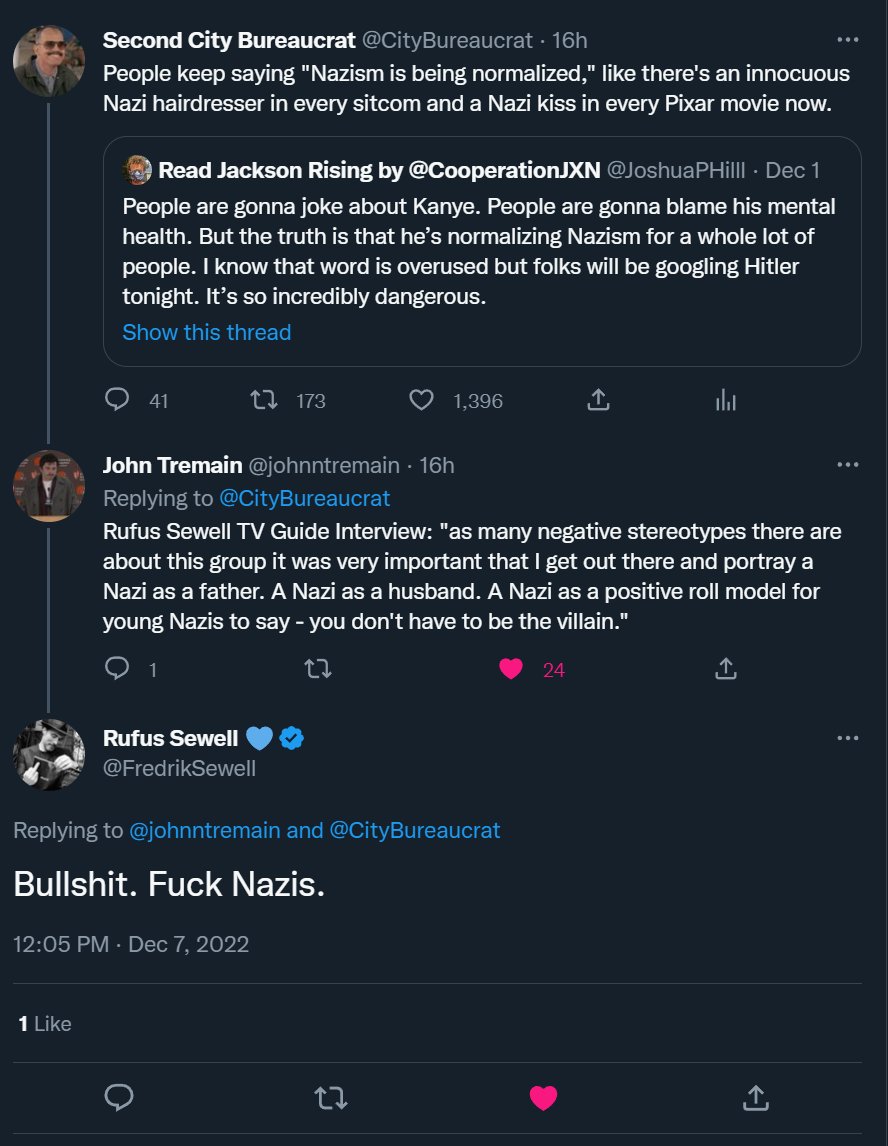Image resolution: width=888 pixels, height=1146 pixels.
Task: Share John Tremain's reply
Action: [726, 668]
